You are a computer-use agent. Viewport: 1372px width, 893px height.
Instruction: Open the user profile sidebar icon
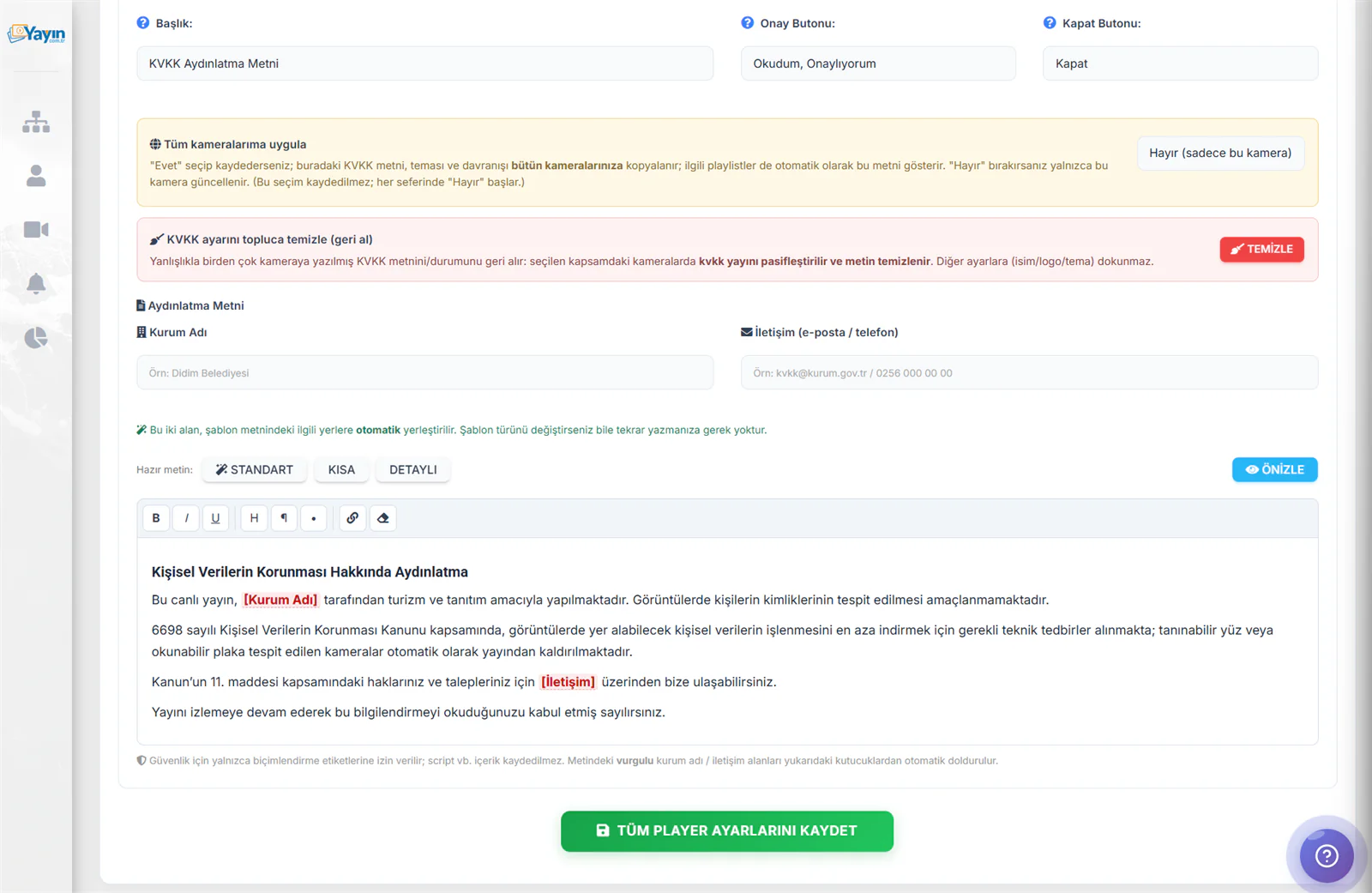tap(36, 176)
